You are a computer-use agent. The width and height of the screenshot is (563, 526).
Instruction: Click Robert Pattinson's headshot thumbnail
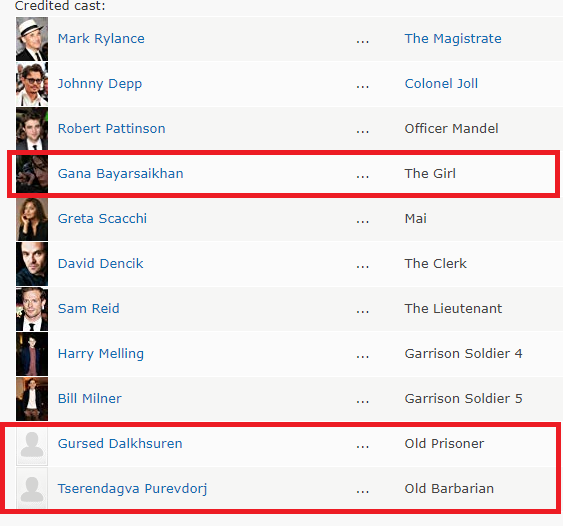click(x=32, y=129)
